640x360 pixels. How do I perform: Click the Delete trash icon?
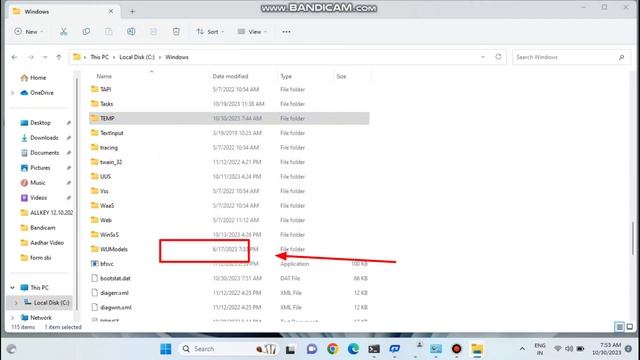point(176,31)
